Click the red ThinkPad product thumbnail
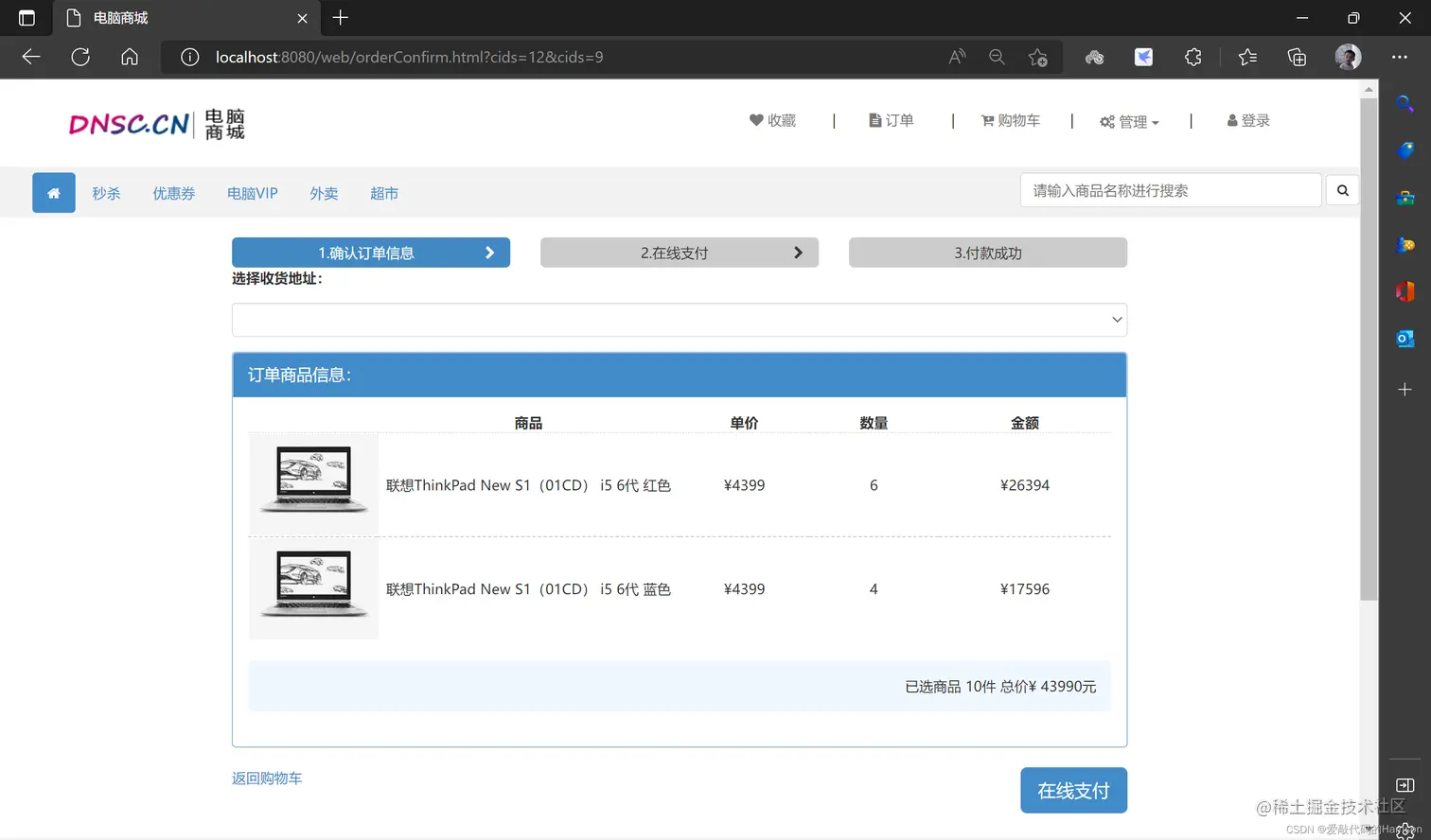1431x840 pixels. pyautogui.click(x=313, y=484)
